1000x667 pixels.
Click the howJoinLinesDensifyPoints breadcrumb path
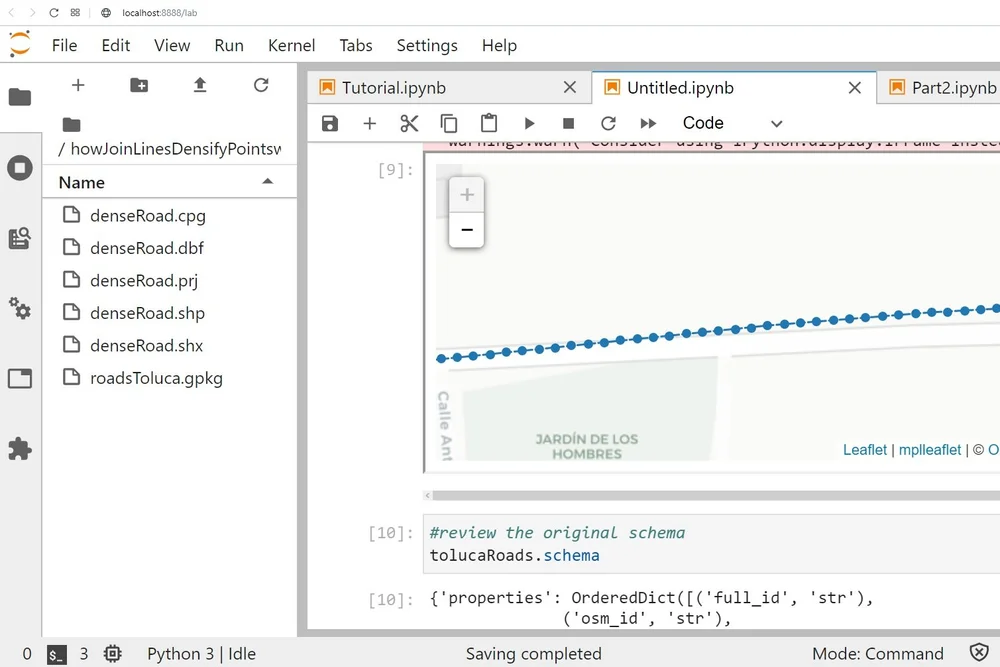coord(176,149)
